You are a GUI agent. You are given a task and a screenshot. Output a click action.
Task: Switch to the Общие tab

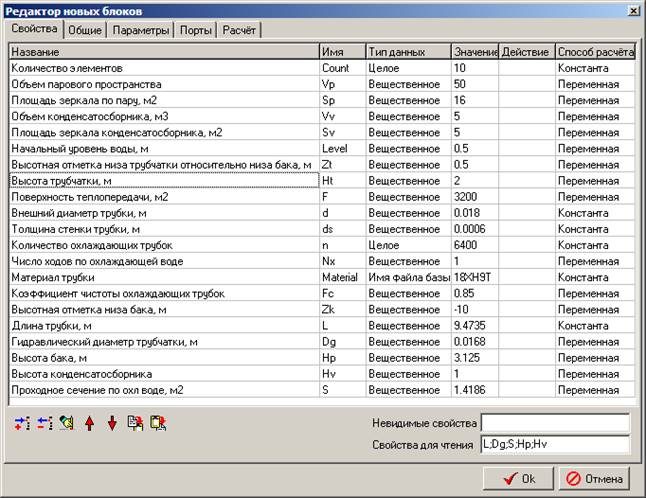click(85, 30)
